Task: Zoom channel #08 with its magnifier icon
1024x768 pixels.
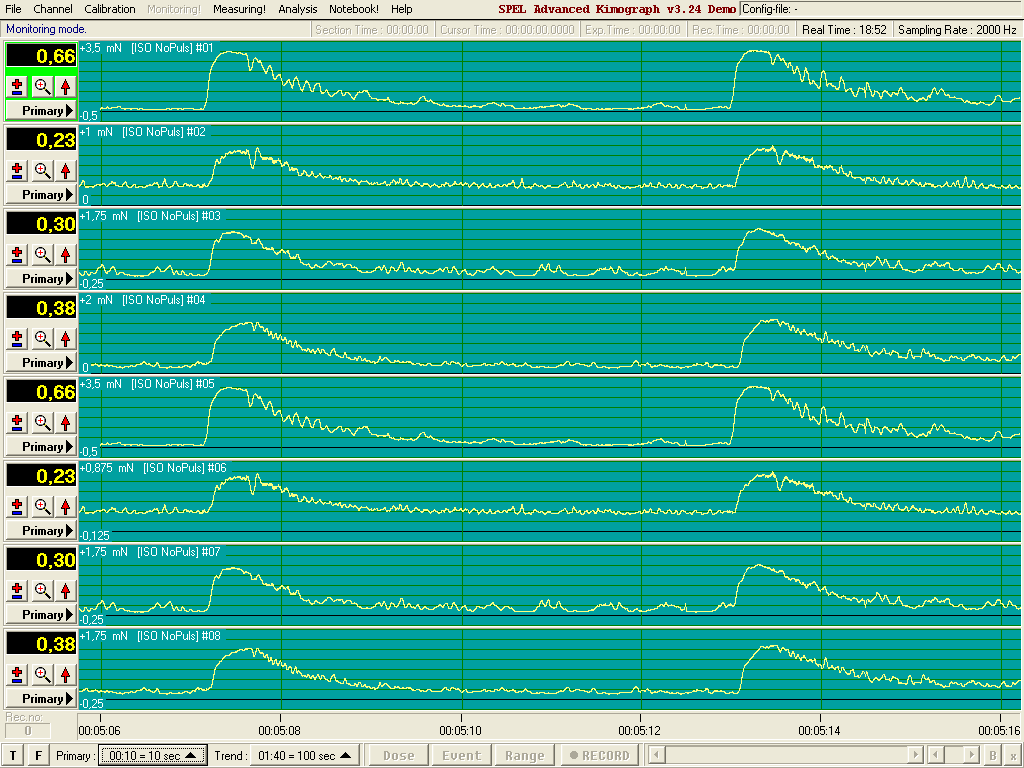Action: point(42,674)
